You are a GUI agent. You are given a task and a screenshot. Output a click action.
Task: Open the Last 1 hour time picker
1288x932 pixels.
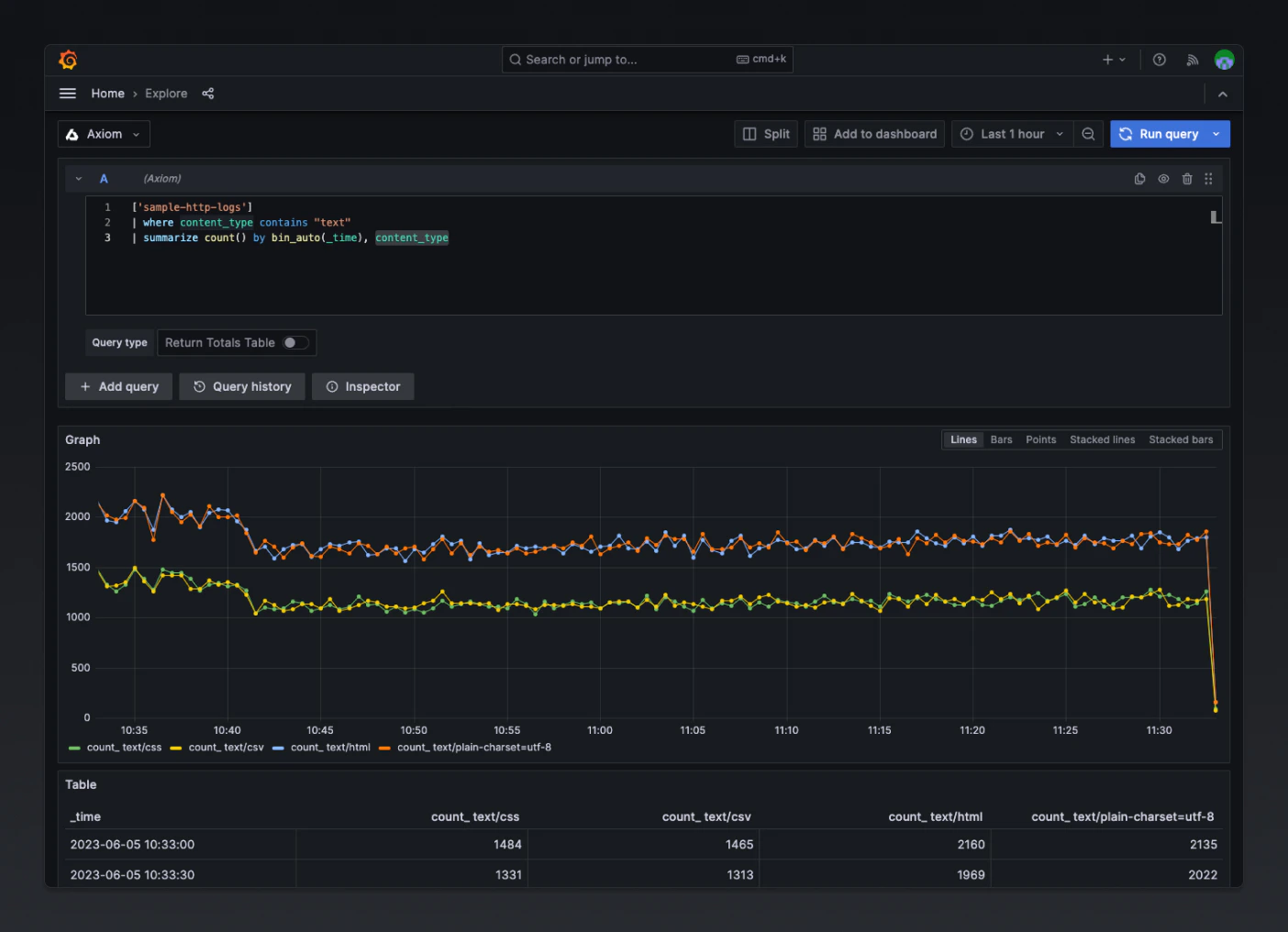coord(1012,134)
